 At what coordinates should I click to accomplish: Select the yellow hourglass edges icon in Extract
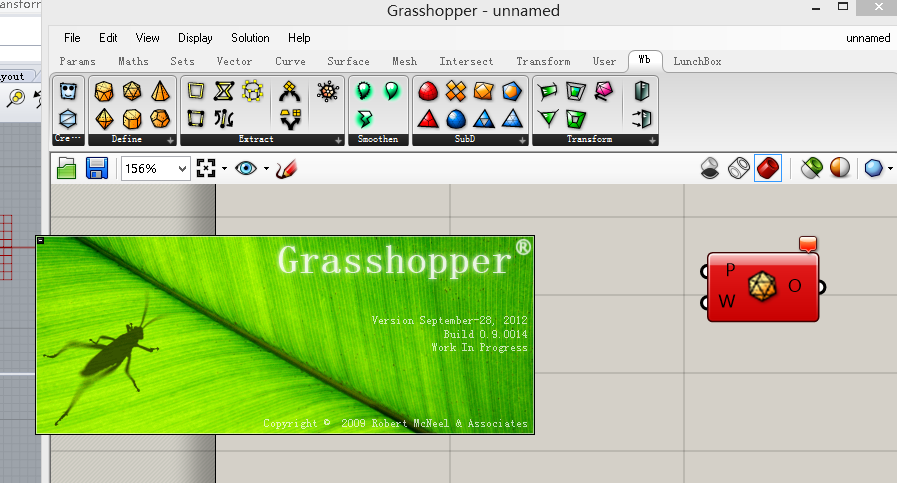tap(224, 91)
